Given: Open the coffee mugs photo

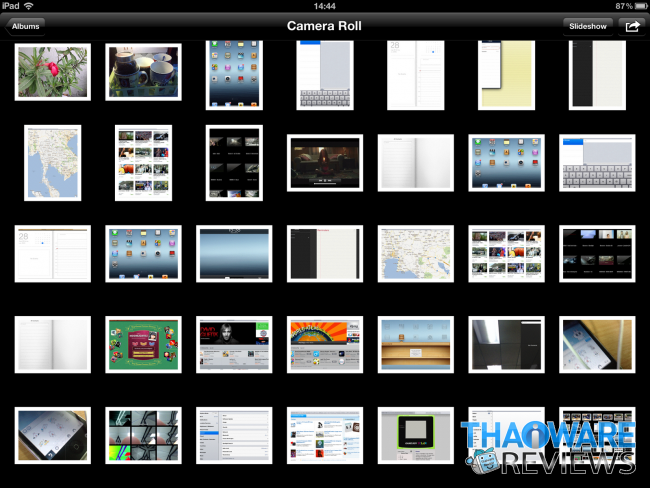Looking at the screenshot, I should (143, 72).
